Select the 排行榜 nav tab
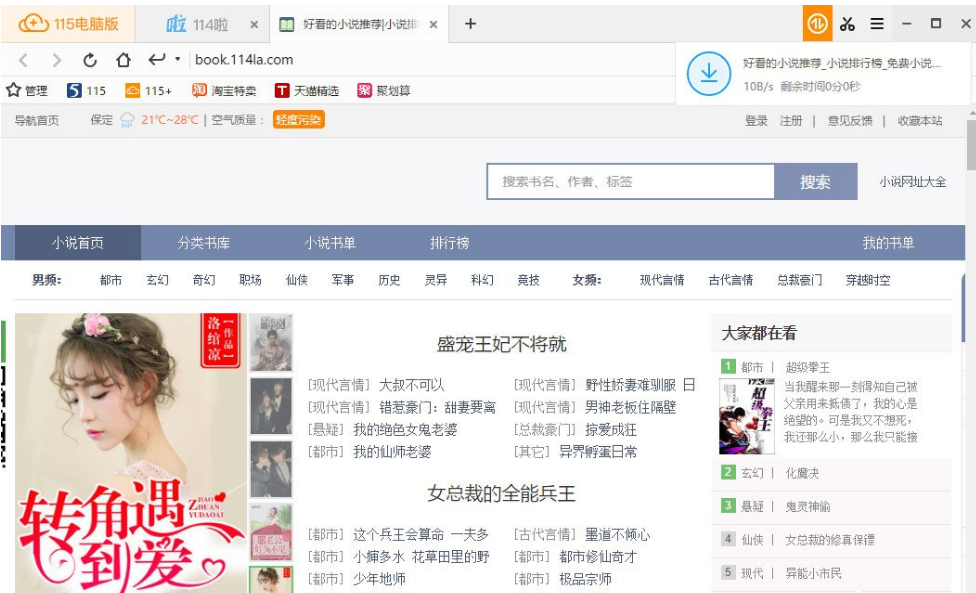976x593 pixels. (449, 243)
